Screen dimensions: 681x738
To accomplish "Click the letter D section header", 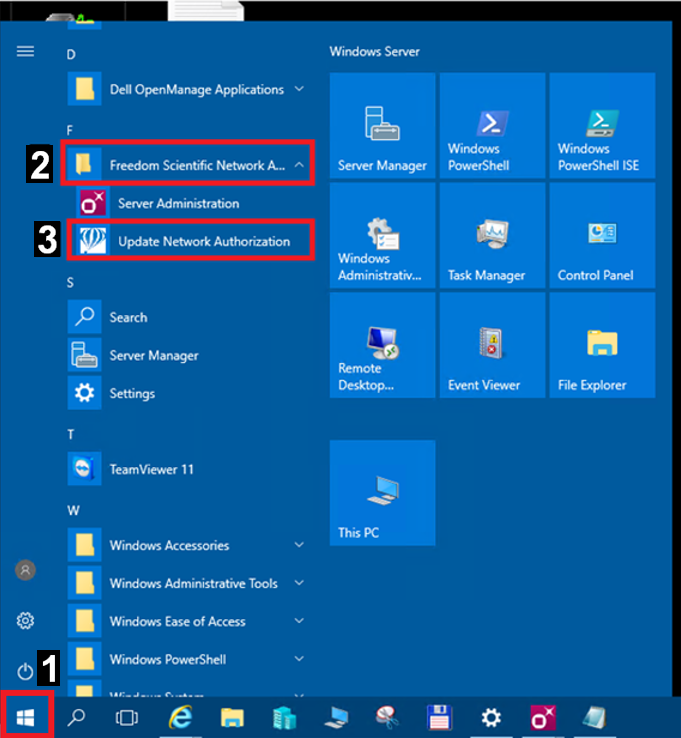I will [71, 55].
